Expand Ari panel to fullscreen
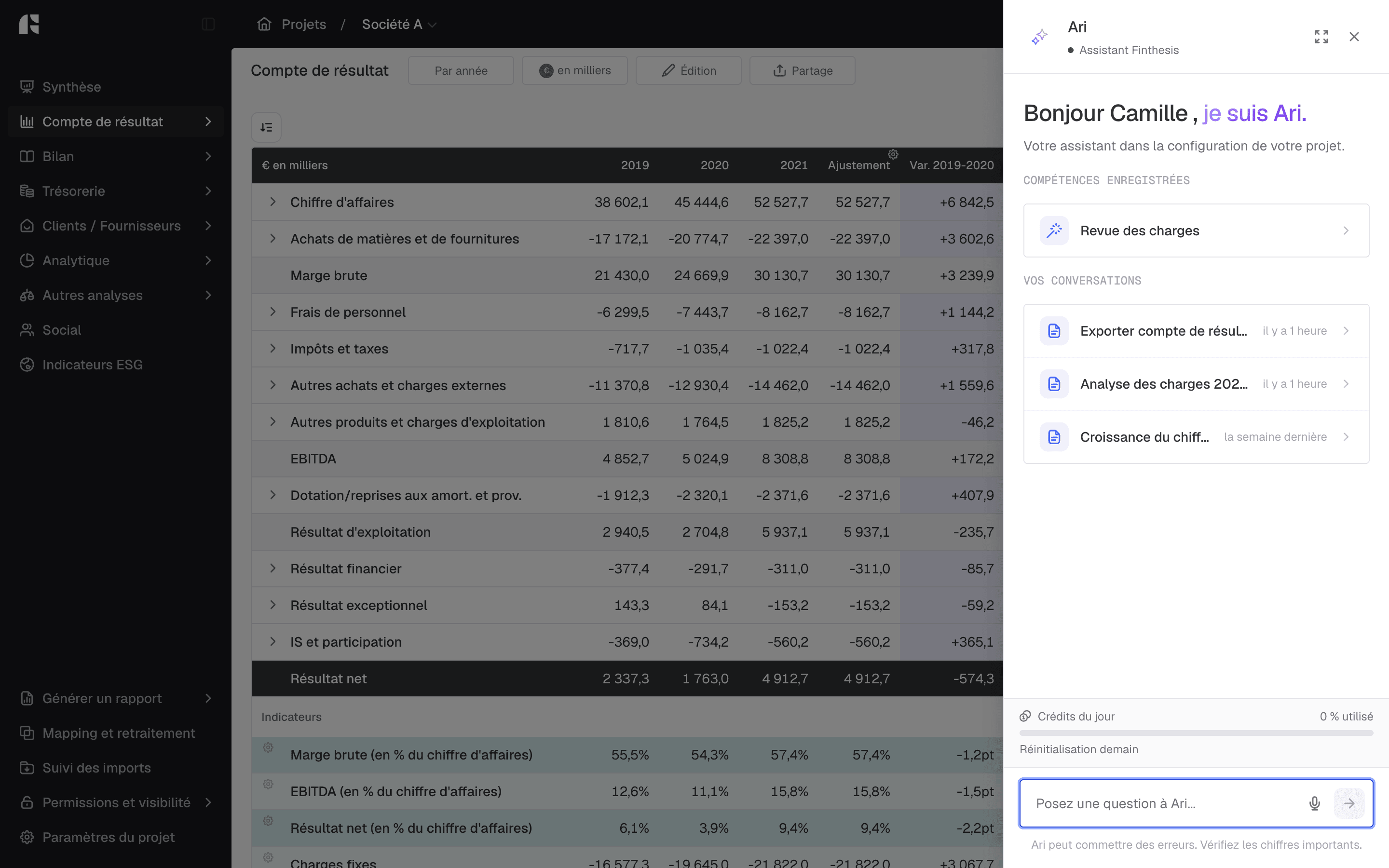Image resolution: width=1389 pixels, height=868 pixels. coord(1321,37)
